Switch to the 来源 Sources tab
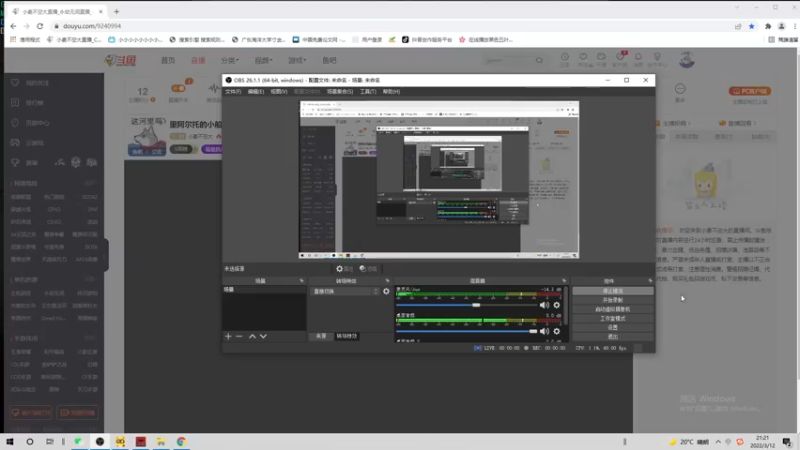 (x=321, y=336)
